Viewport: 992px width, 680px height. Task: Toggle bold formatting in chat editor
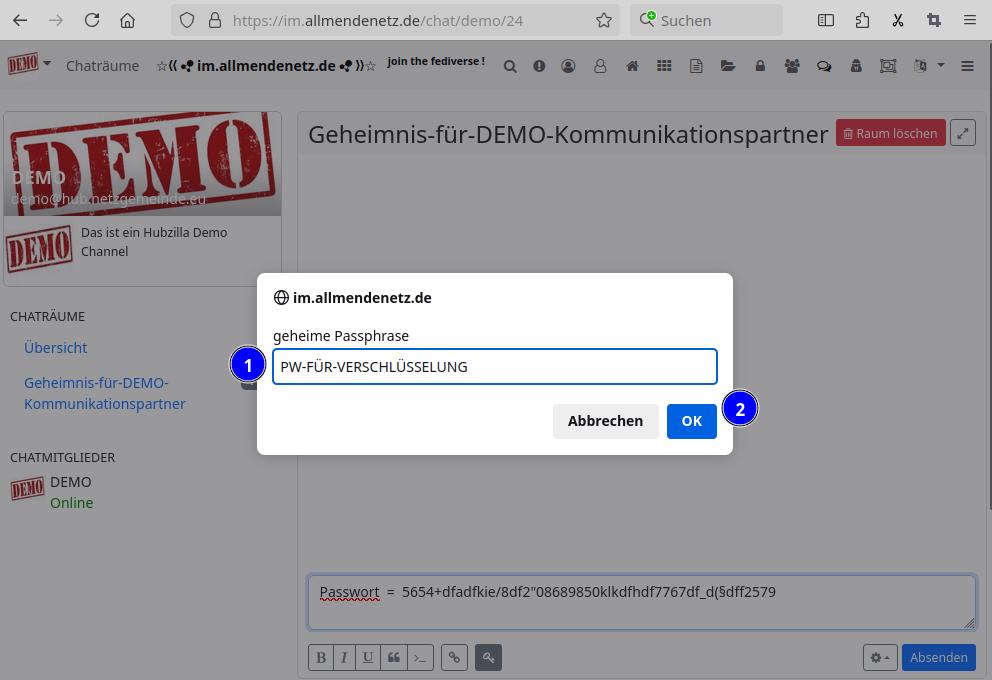click(x=321, y=657)
